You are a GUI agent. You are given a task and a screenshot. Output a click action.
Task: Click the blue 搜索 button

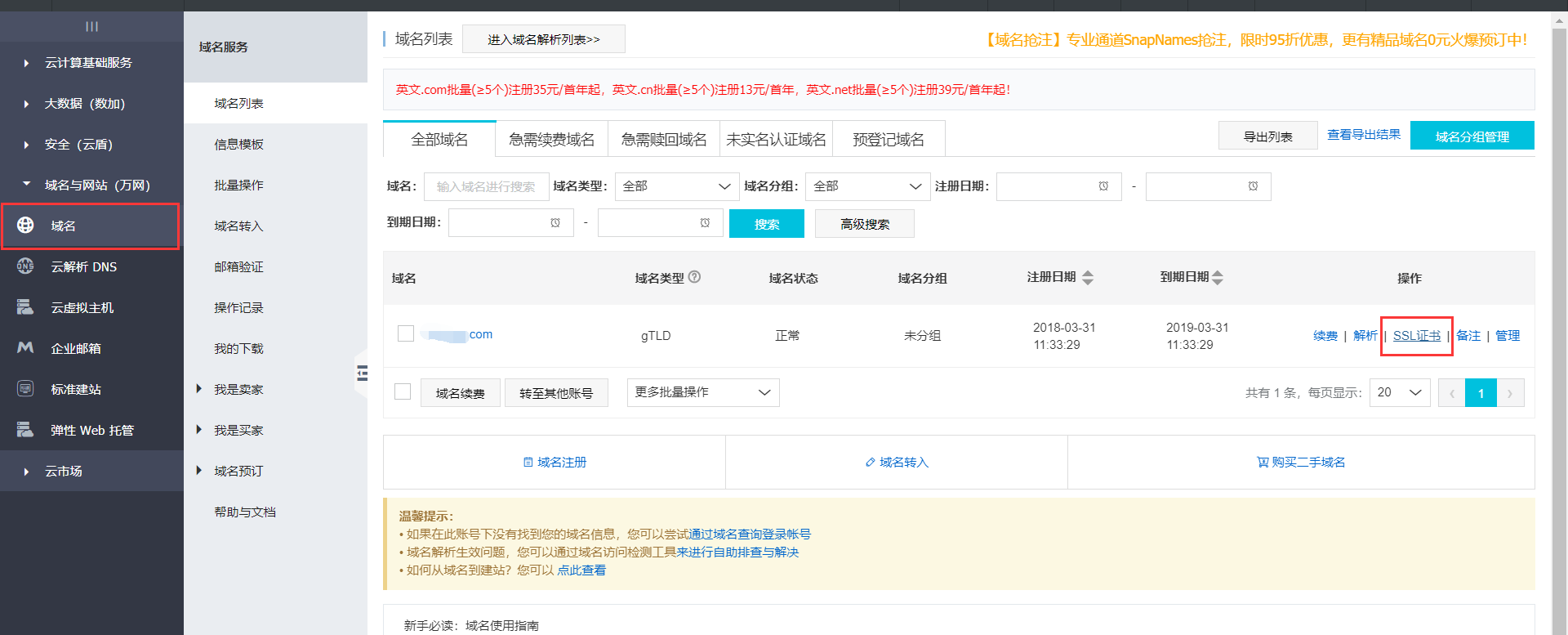pos(766,224)
